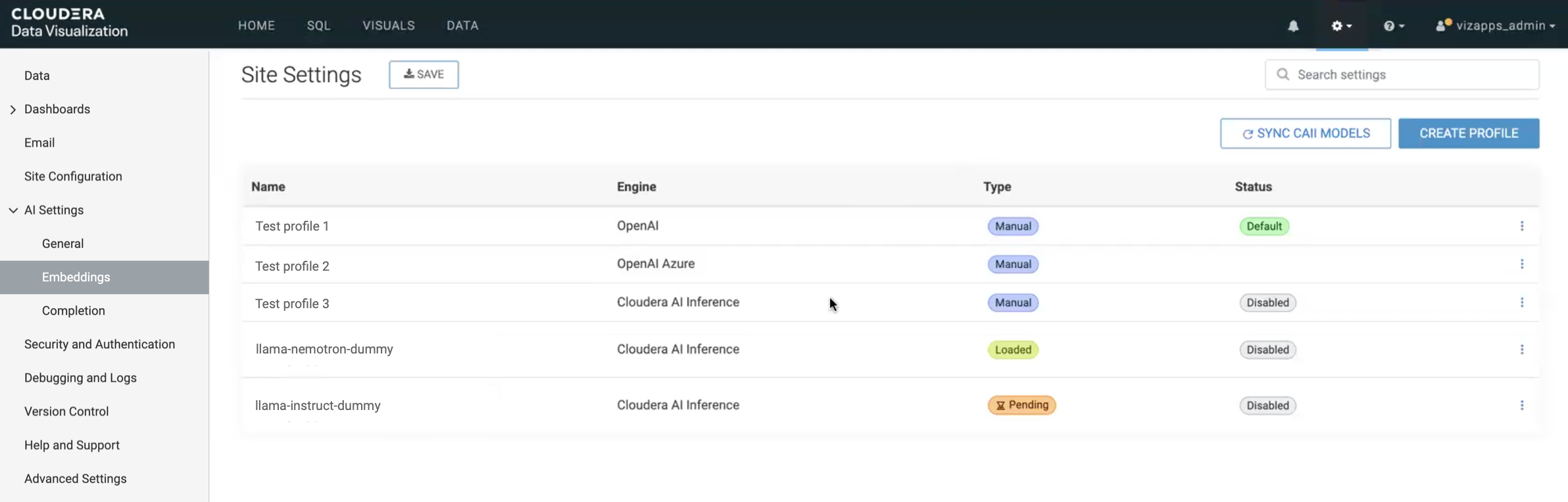This screenshot has height=502, width=1568.
Task: Click the CREATE PROFILE button
Action: tap(1468, 133)
